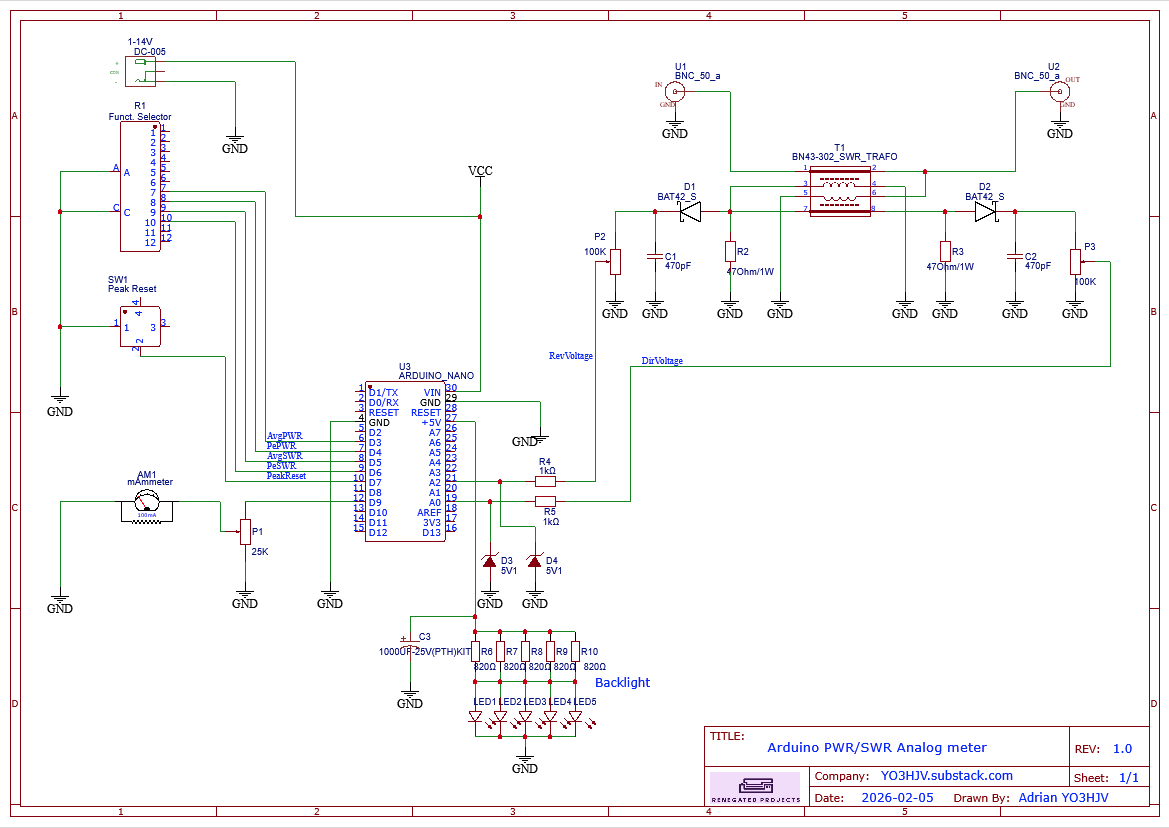The height and width of the screenshot is (828, 1169).
Task: Click the RevVoltage net label
Action: 571,355
